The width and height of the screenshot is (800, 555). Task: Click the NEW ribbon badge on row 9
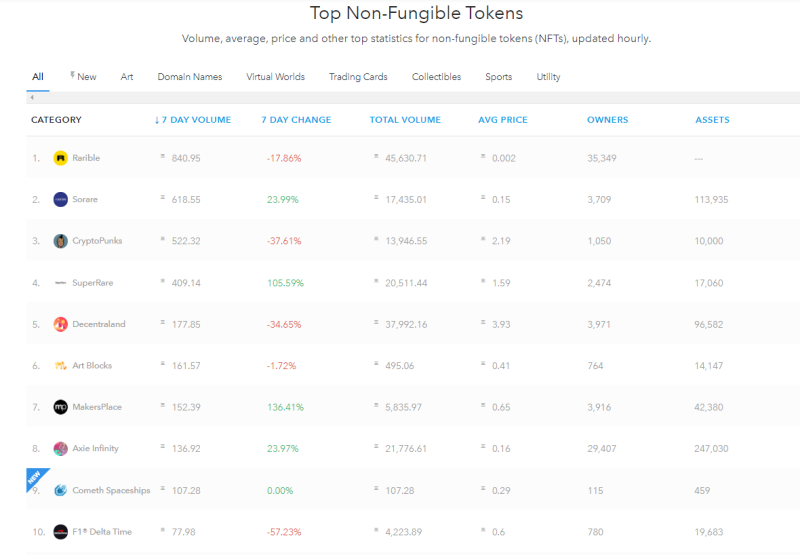tap(35, 477)
